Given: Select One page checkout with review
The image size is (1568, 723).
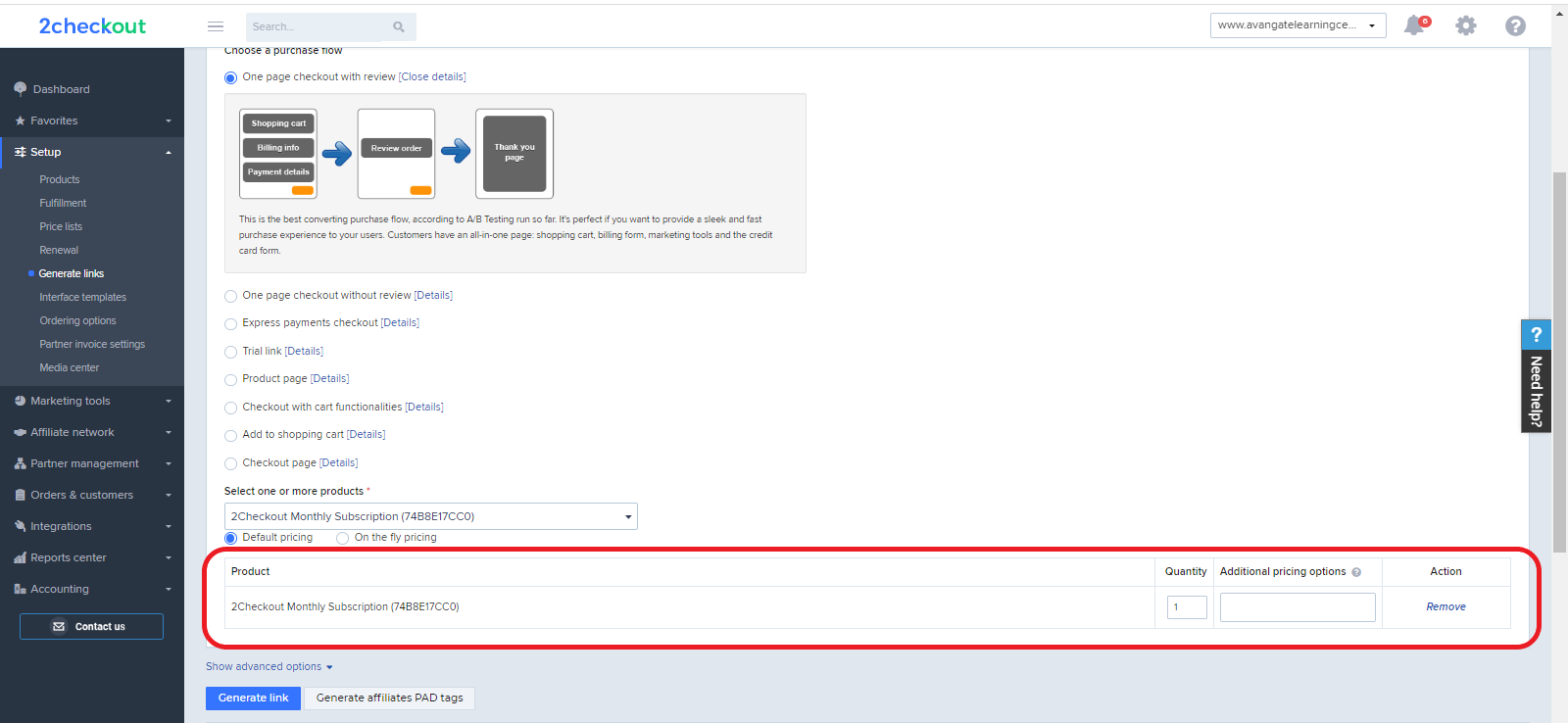Looking at the screenshot, I should [x=230, y=77].
